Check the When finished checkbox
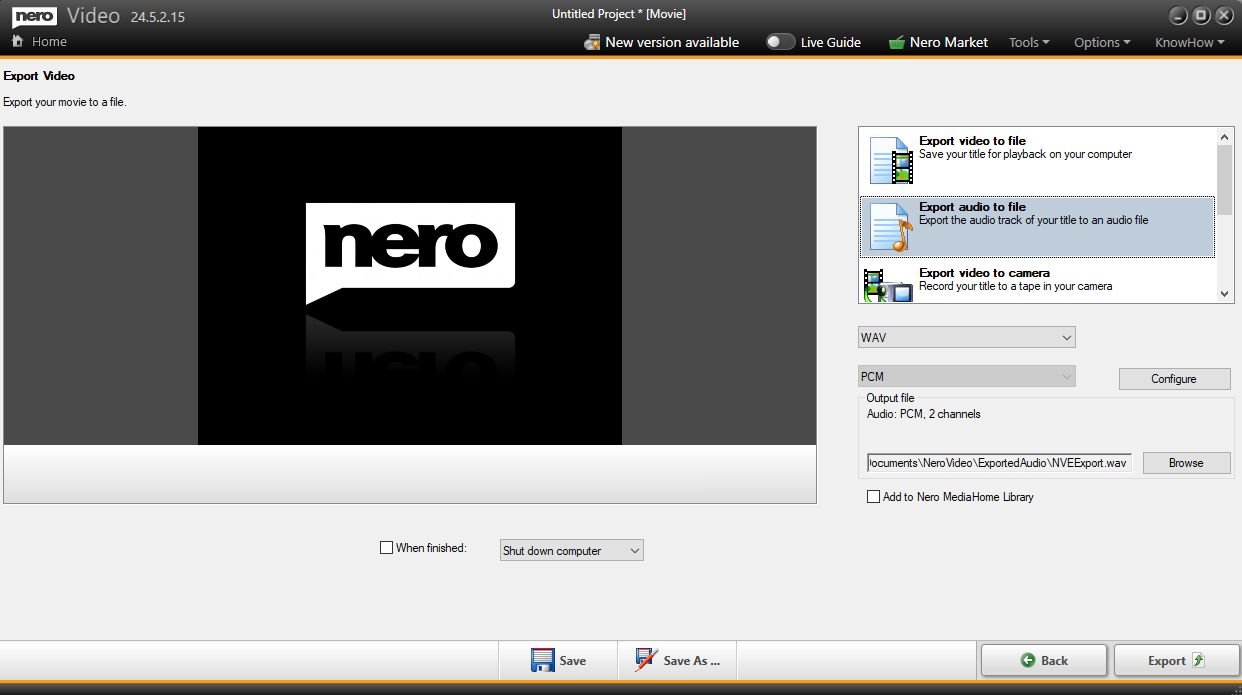 [387, 547]
